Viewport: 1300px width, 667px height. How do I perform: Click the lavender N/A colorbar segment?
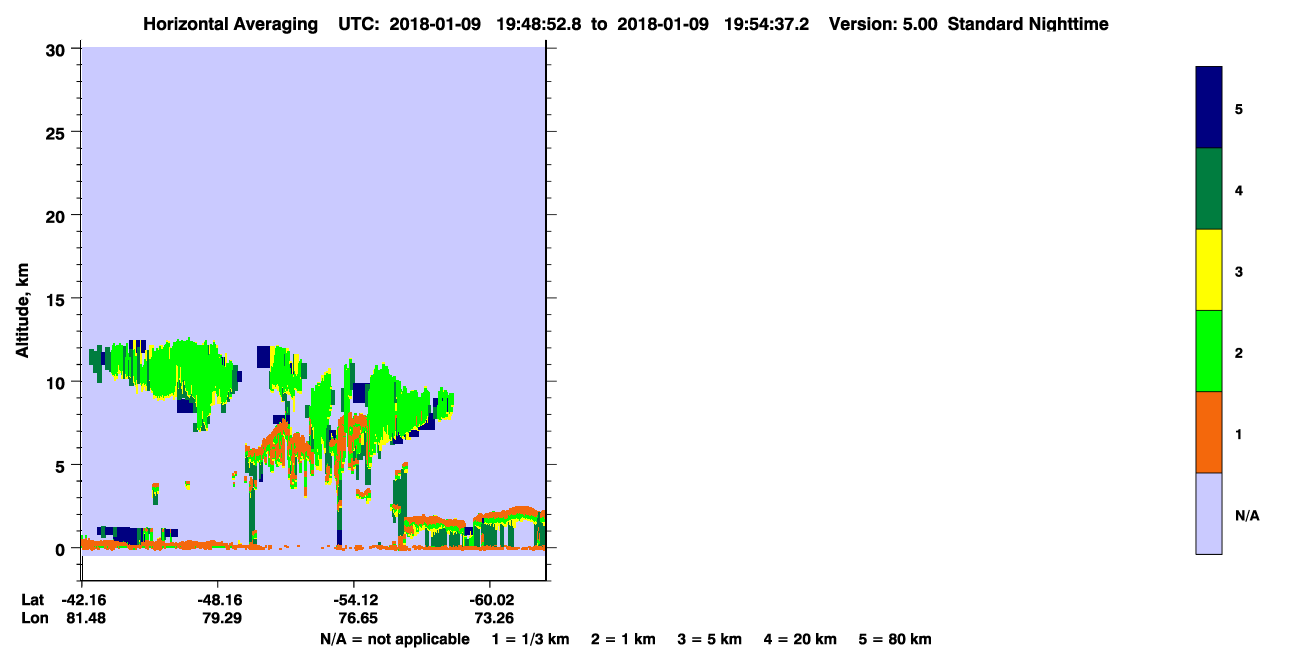click(1209, 513)
